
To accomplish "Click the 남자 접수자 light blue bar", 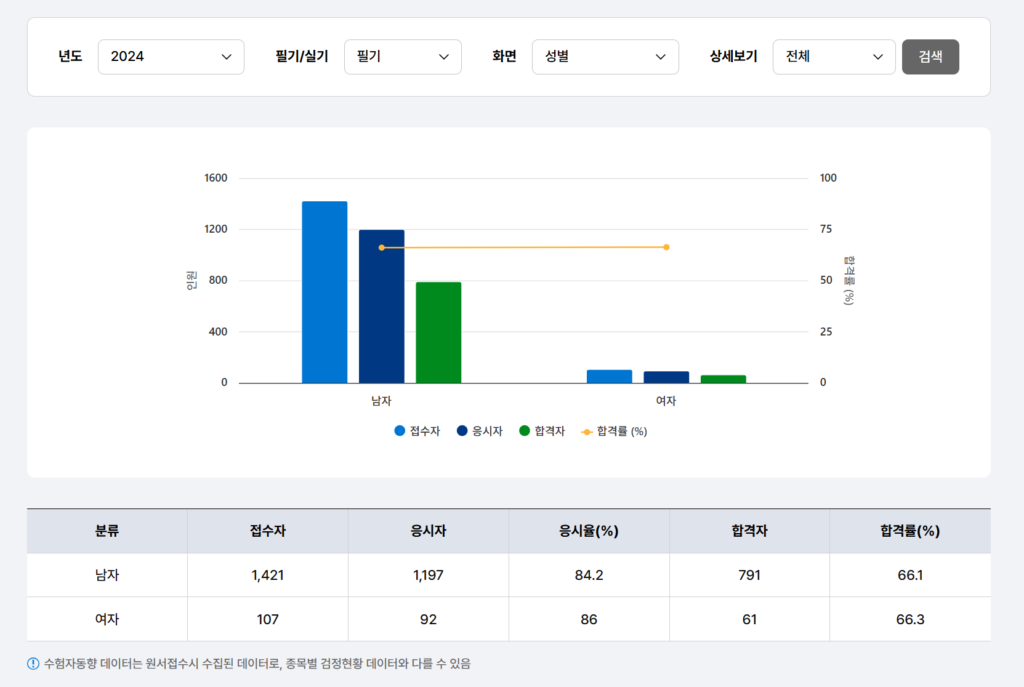I will (x=325, y=292).
